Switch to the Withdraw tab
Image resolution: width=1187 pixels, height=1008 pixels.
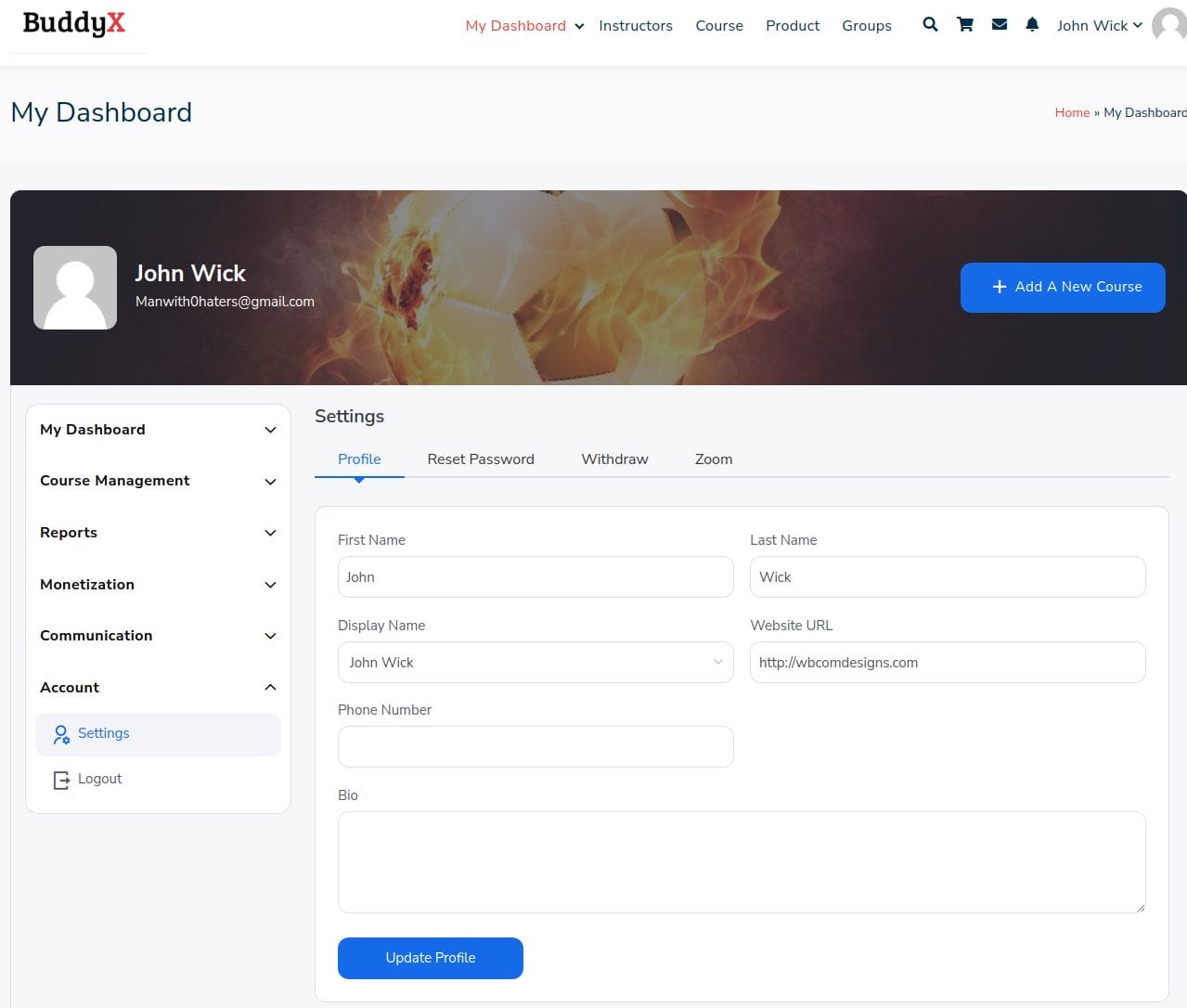point(614,459)
